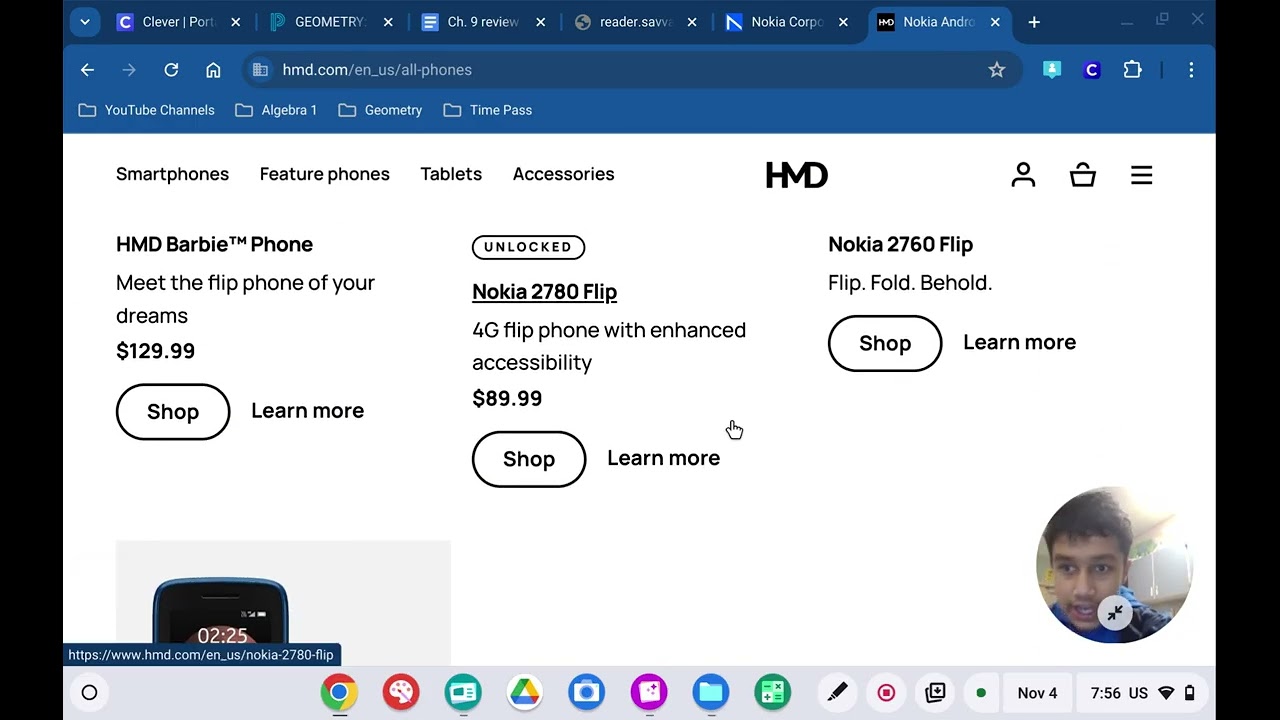Close the reader.savvas tab
The image size is (1280, 720).
[x=692, y=22]
